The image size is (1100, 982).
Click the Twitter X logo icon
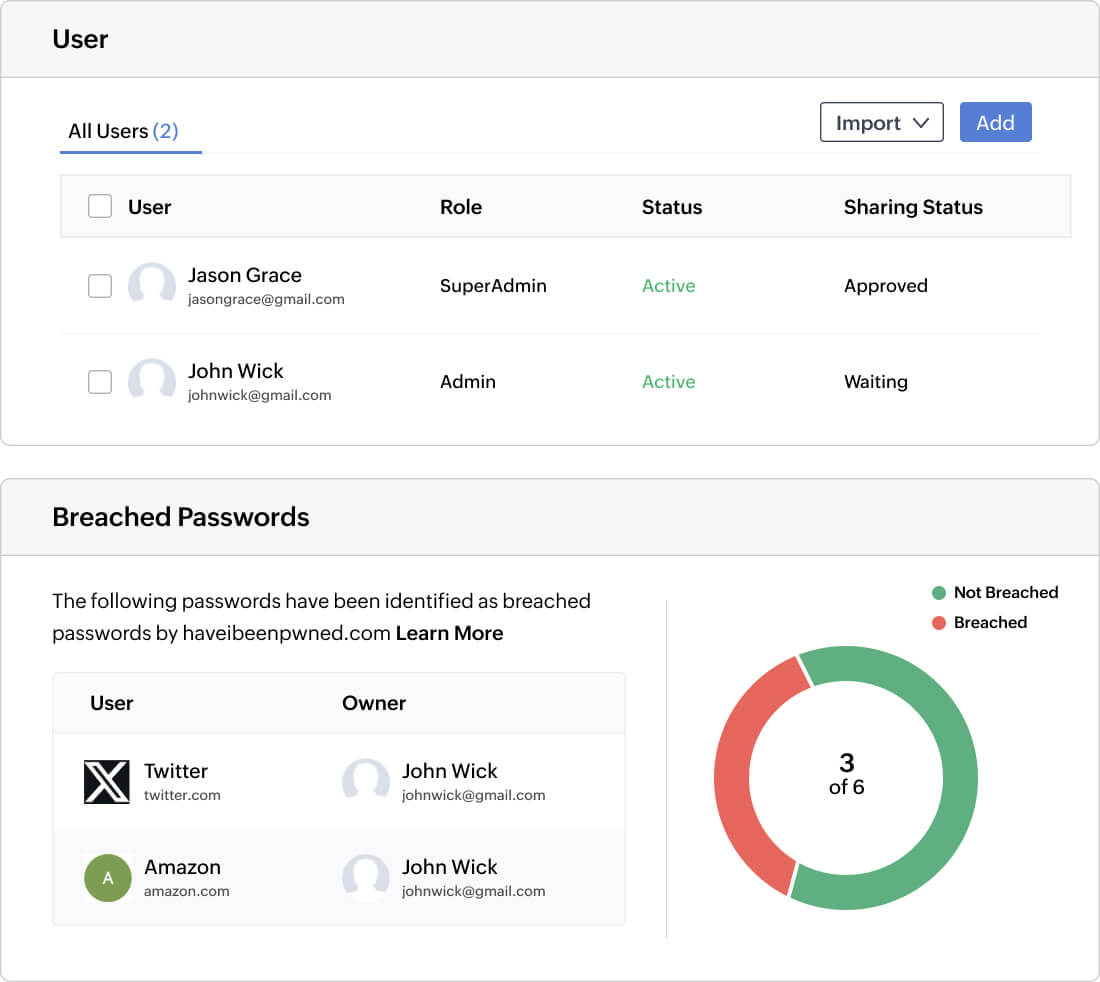click(107, 781)
